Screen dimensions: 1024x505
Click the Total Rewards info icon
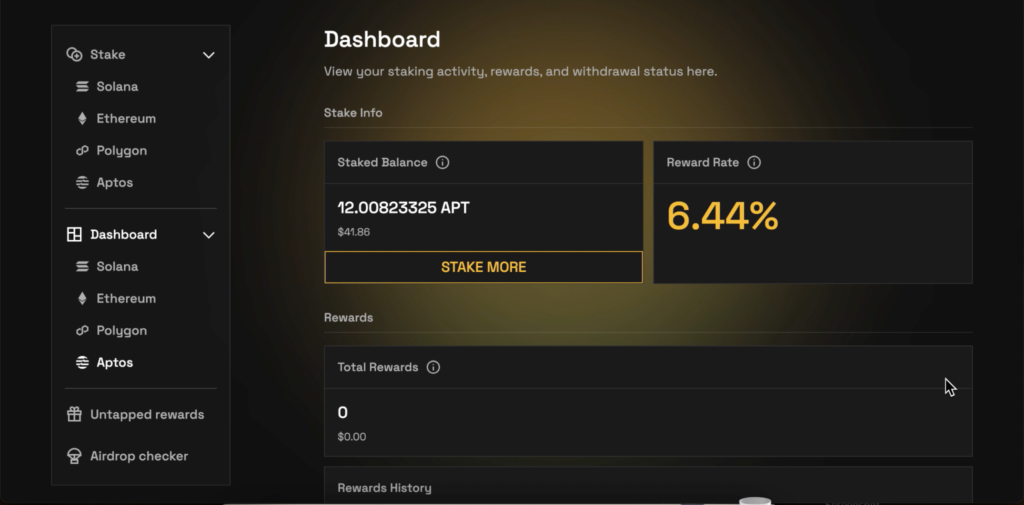point(433,367)
